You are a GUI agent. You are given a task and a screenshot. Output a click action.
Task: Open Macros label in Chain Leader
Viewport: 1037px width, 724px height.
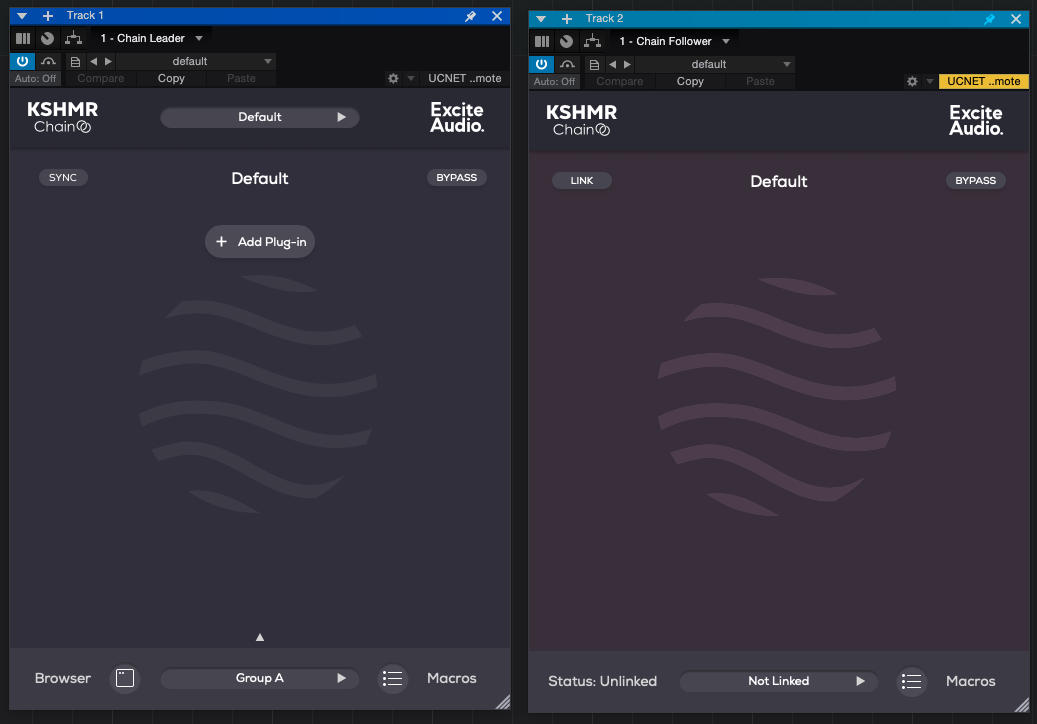(x=452, y=678)
